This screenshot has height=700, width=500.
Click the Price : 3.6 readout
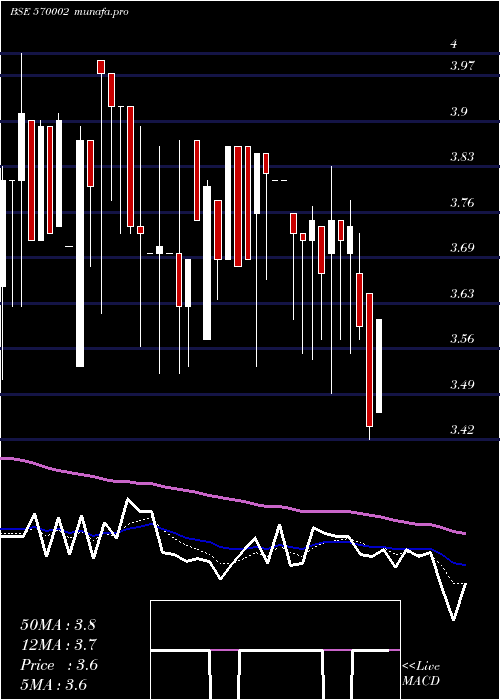59,665
